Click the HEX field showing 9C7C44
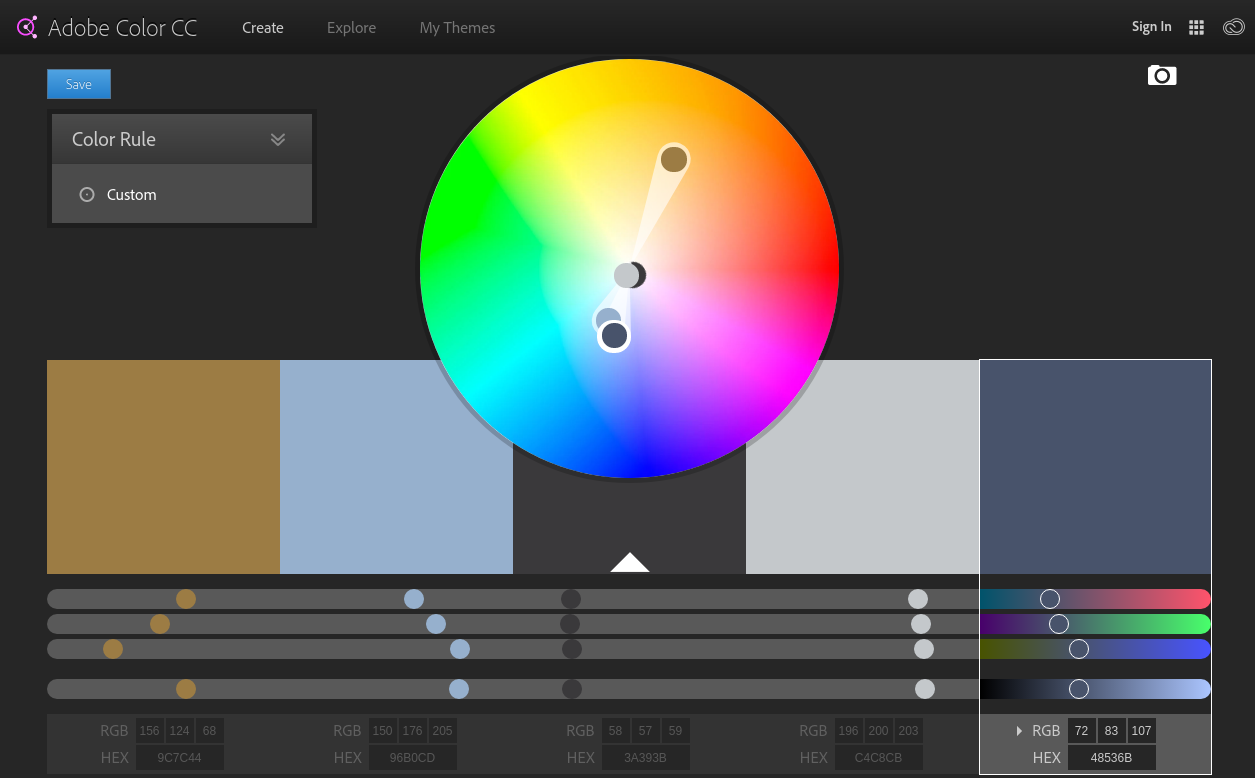 (180, 758)
